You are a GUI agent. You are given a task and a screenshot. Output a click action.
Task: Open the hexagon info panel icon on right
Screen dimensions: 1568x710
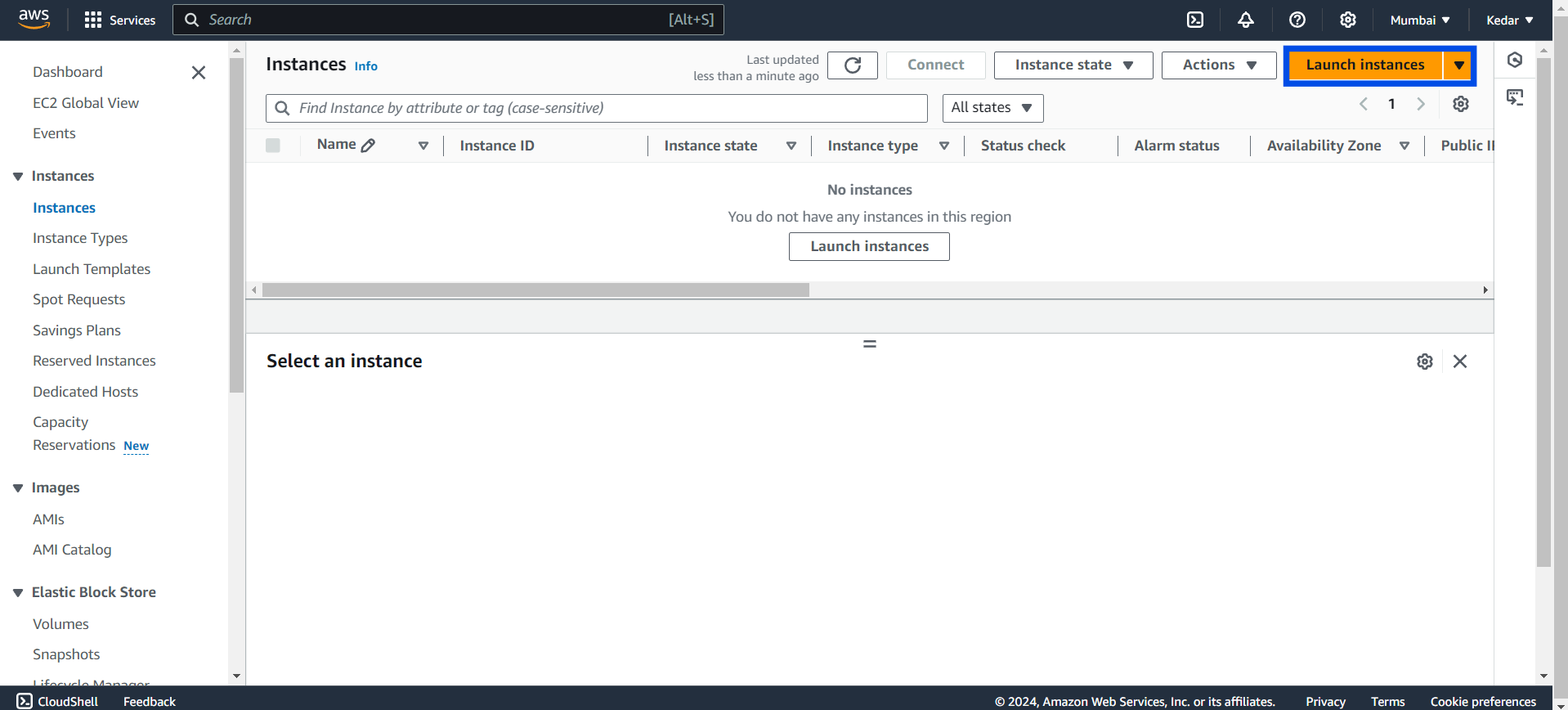tap(1515, 60)
